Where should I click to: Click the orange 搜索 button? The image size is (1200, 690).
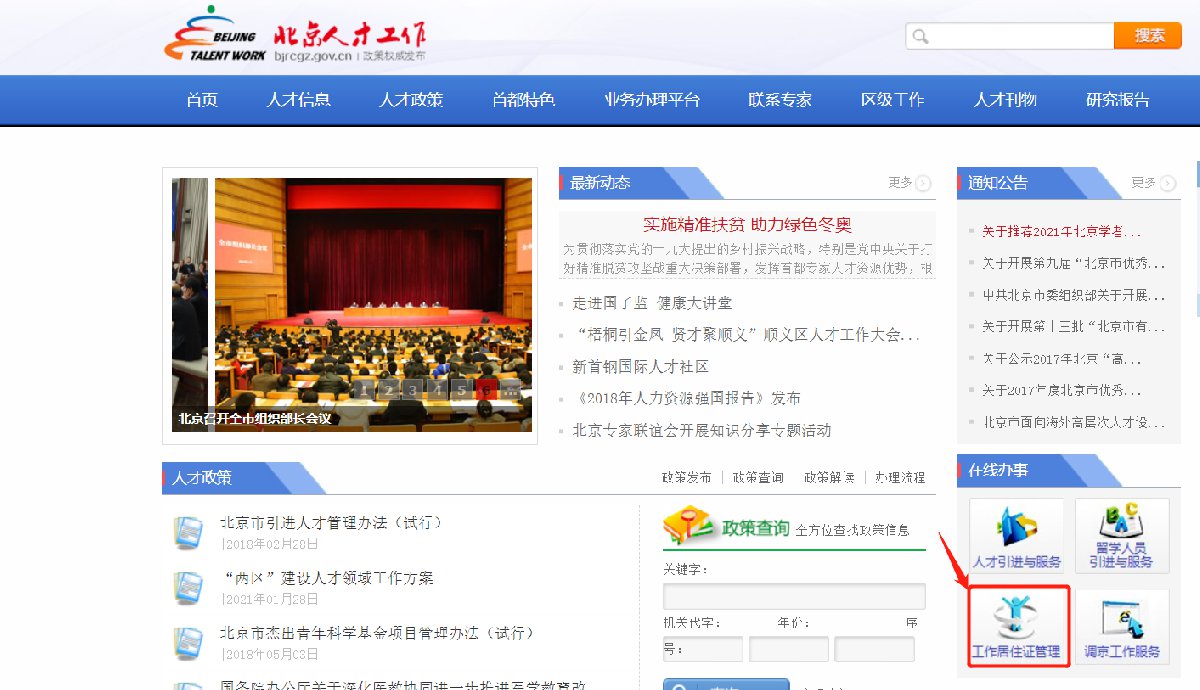tap(1148, 35)
